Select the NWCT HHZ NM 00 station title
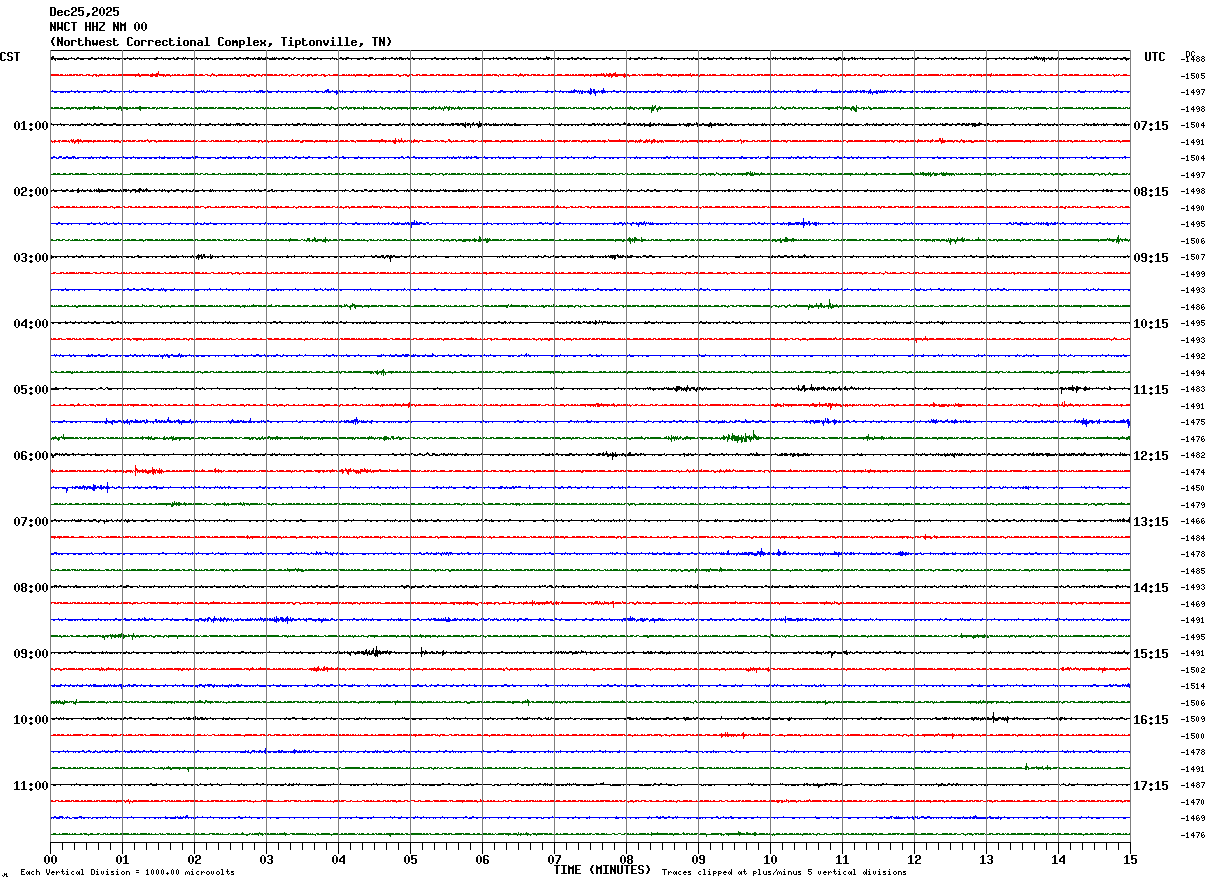 98,27
